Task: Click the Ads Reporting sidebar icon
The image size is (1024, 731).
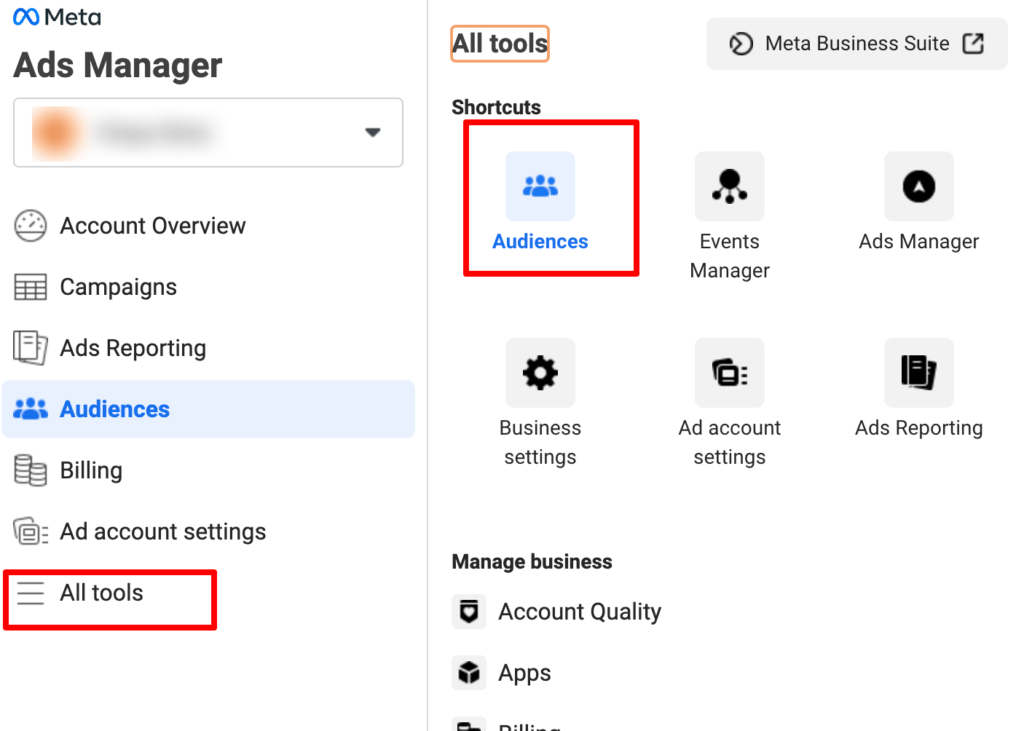Action: [30, 348]
